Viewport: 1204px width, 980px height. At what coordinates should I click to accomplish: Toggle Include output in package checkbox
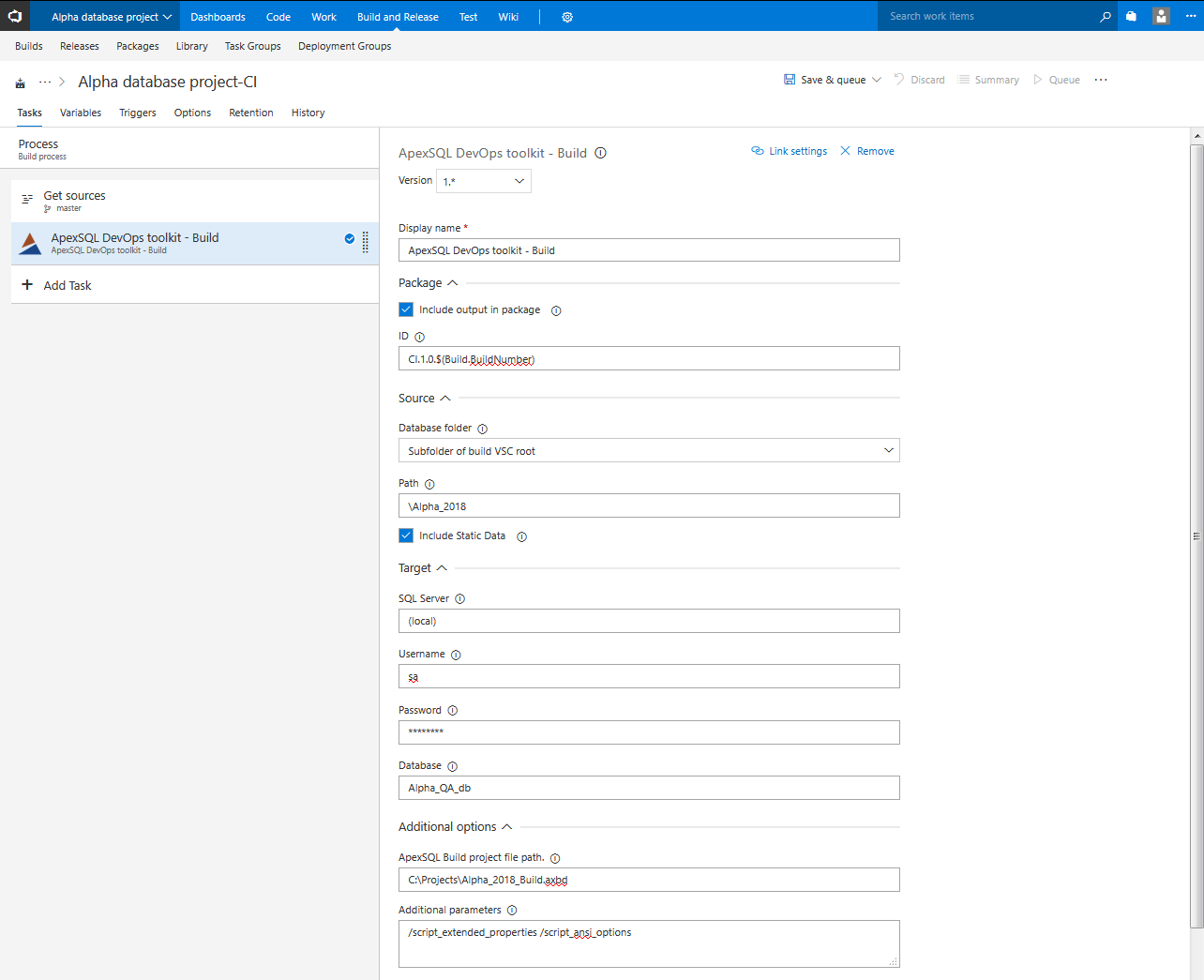point(406,309)
